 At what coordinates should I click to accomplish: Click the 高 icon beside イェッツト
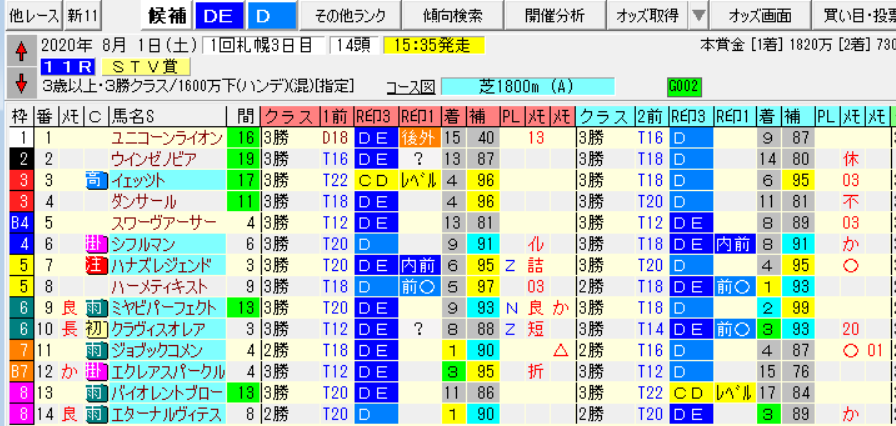click(96, 180)
